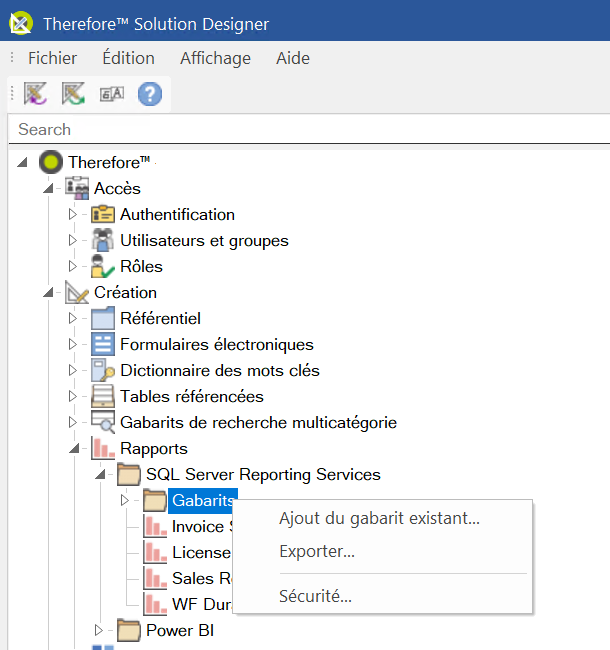Select the Authentification tree label
Image resolution: width=610 pixels, height=650 pixels.
coord(177,215)
